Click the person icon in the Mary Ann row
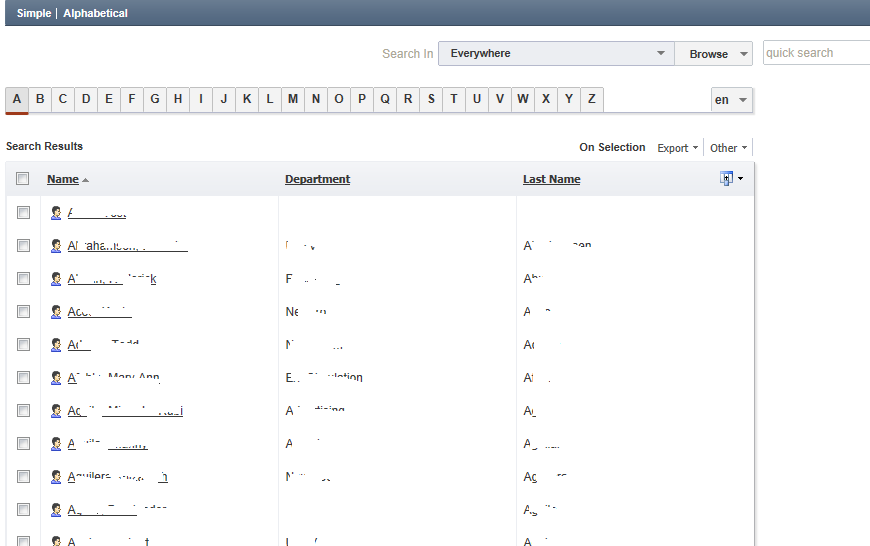This screenshot has height=546, width=870. pos(57,378)
